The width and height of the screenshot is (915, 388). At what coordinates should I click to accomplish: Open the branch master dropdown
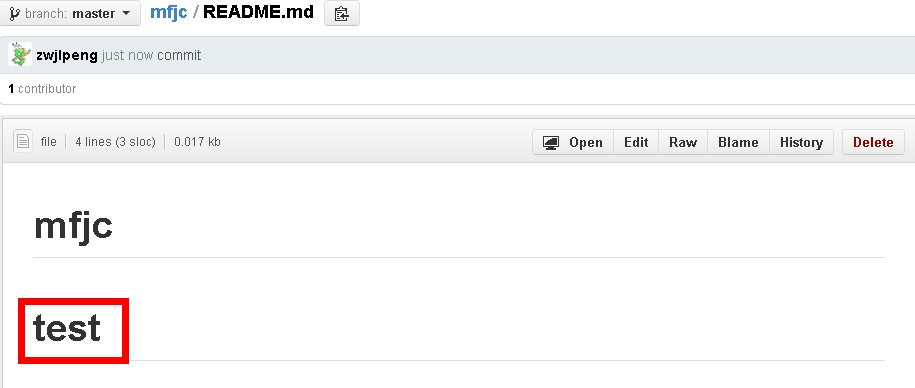coord(69,13)
